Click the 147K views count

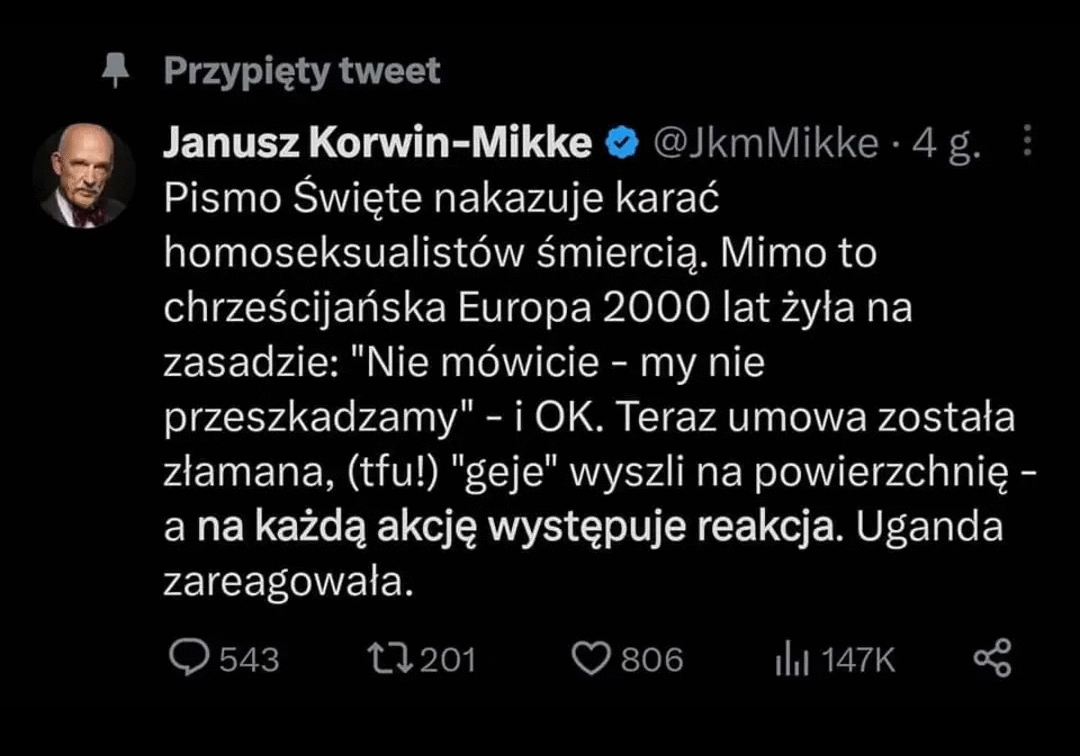tap(858, 660)
